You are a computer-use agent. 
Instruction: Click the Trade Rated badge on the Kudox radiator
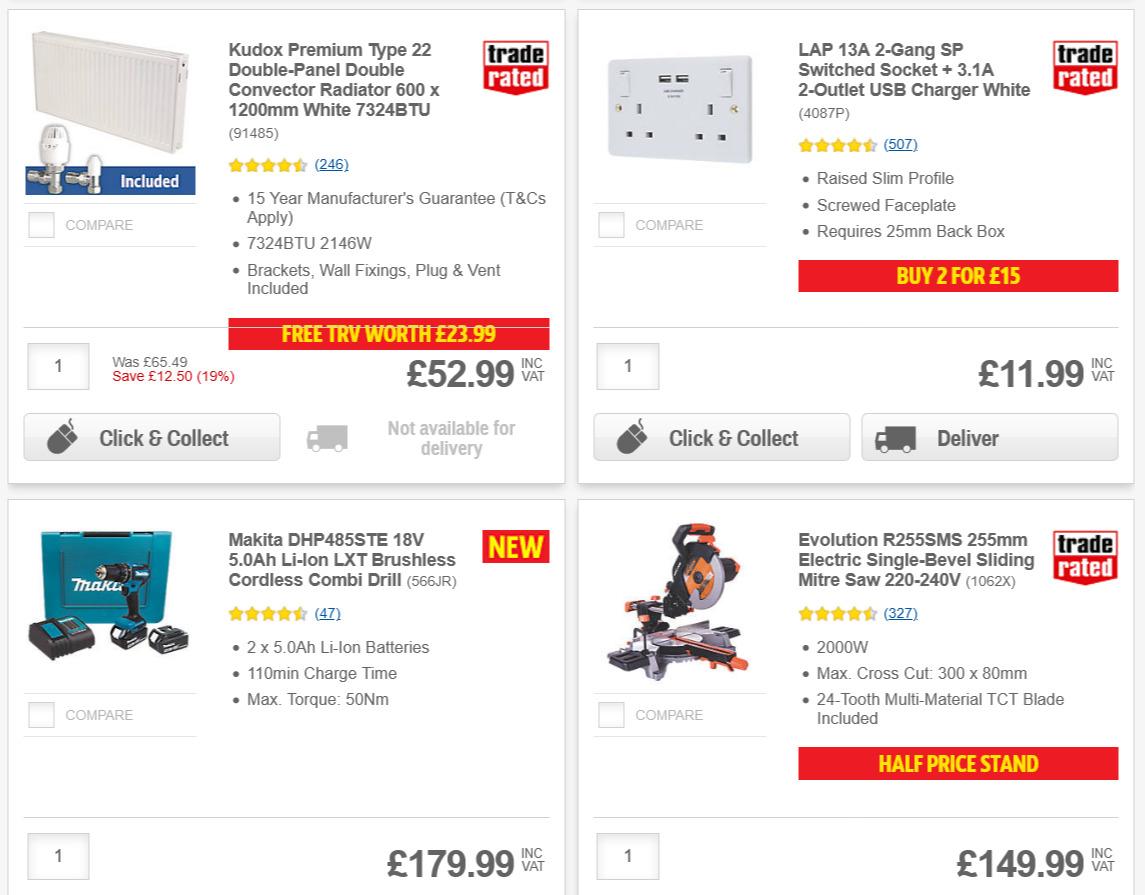click(x=514, y=65)
